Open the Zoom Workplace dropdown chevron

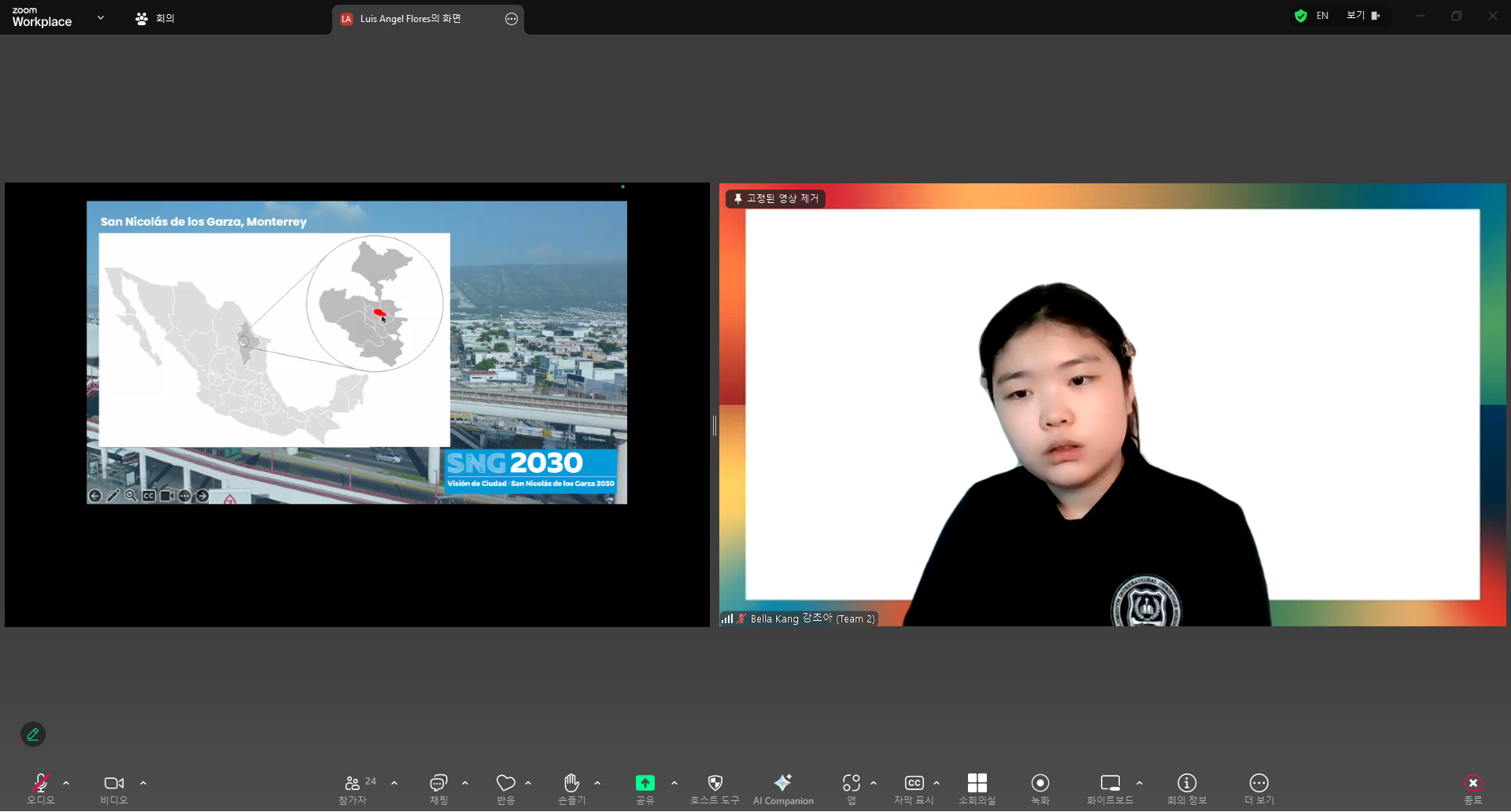(101, 17)
